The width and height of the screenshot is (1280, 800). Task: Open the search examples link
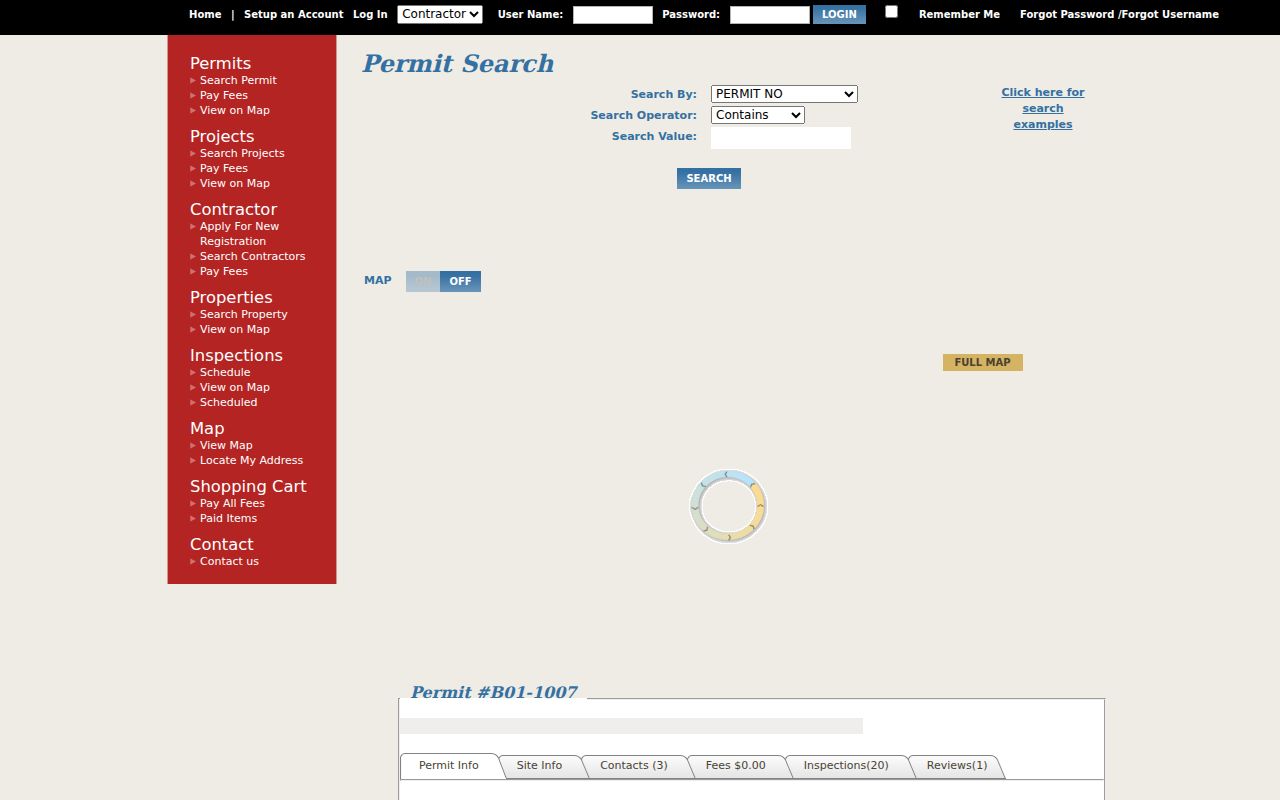1043,108
